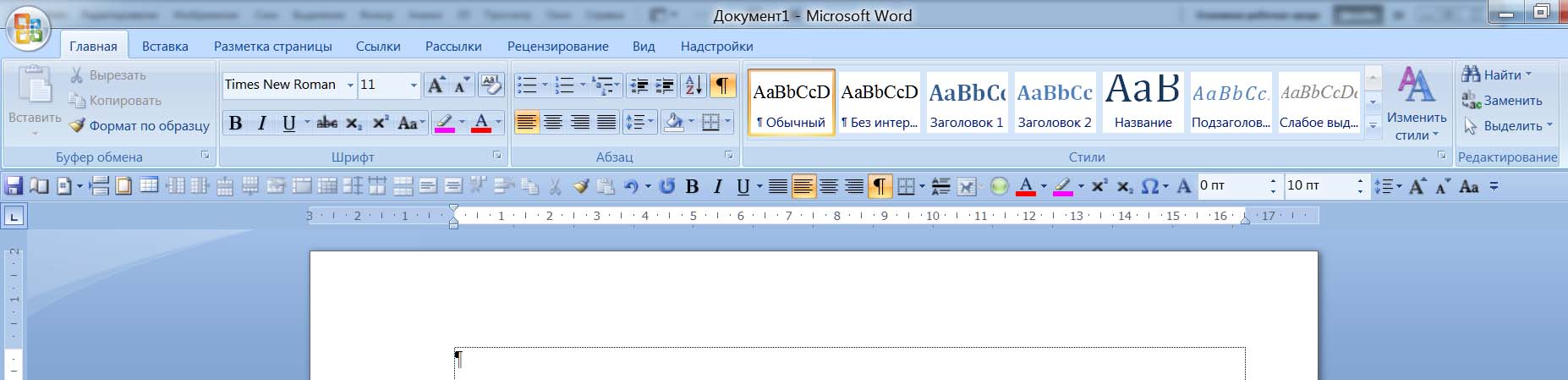This screenshot has width=1568, height=380.
Task: Open the Times New Roman font dropdown
Action: tap(350, 85)
